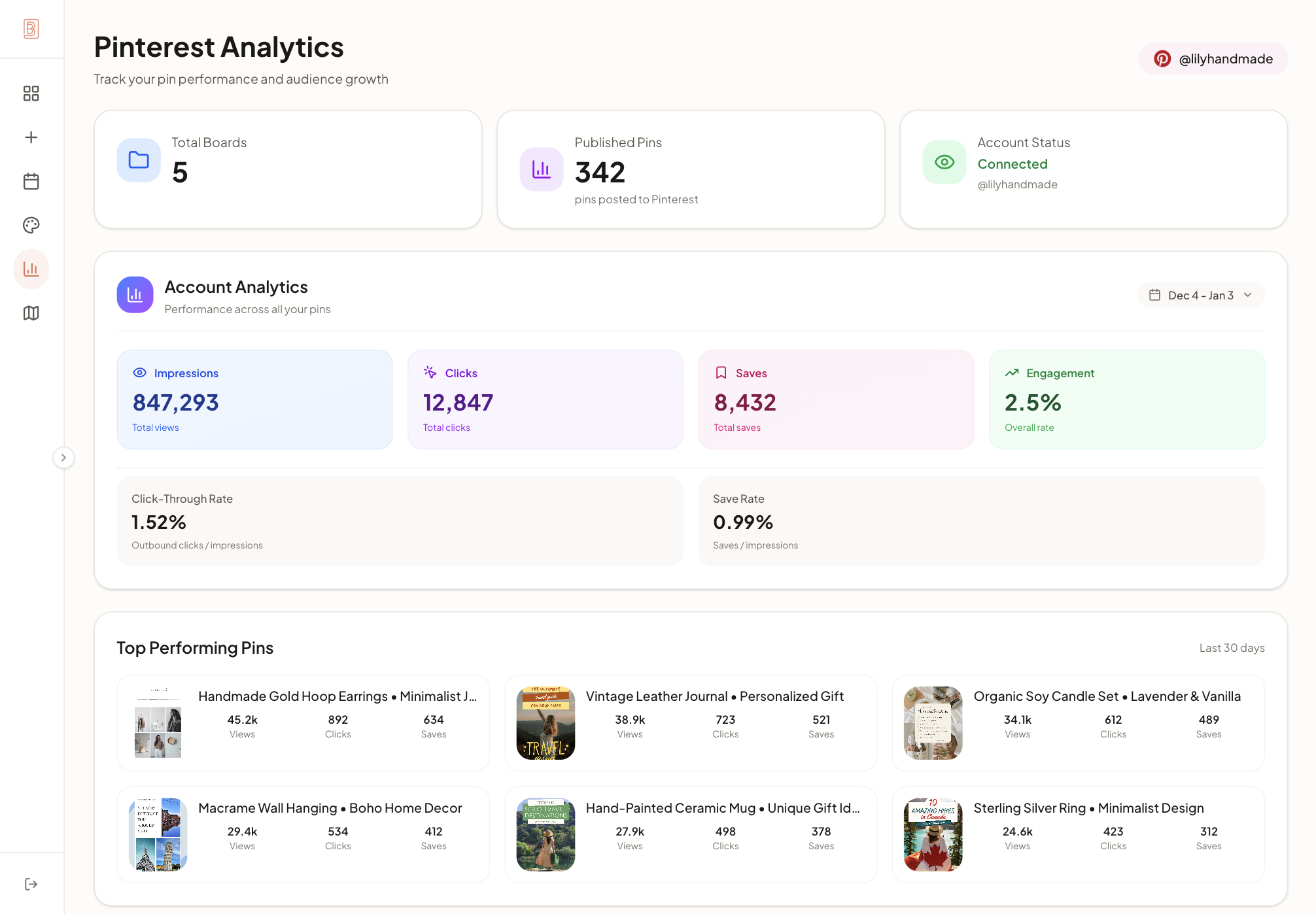Click the Total Boards folder icon

click(139, 160)
